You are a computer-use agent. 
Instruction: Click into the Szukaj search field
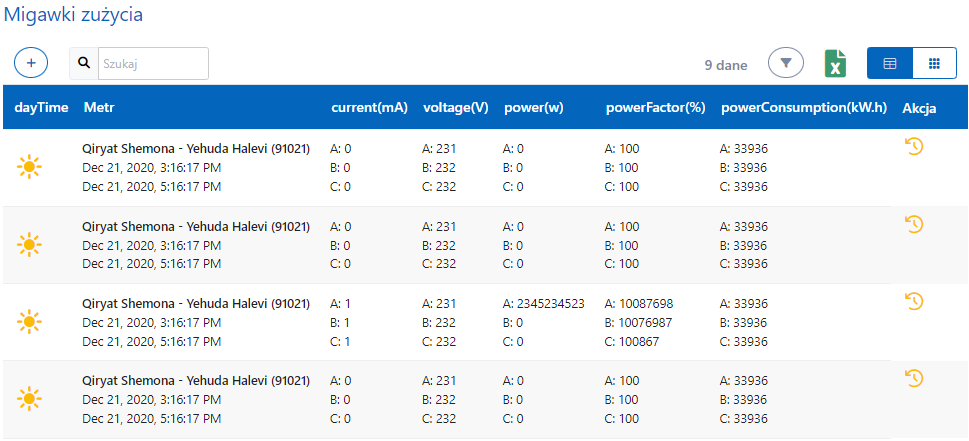(152, 63)
